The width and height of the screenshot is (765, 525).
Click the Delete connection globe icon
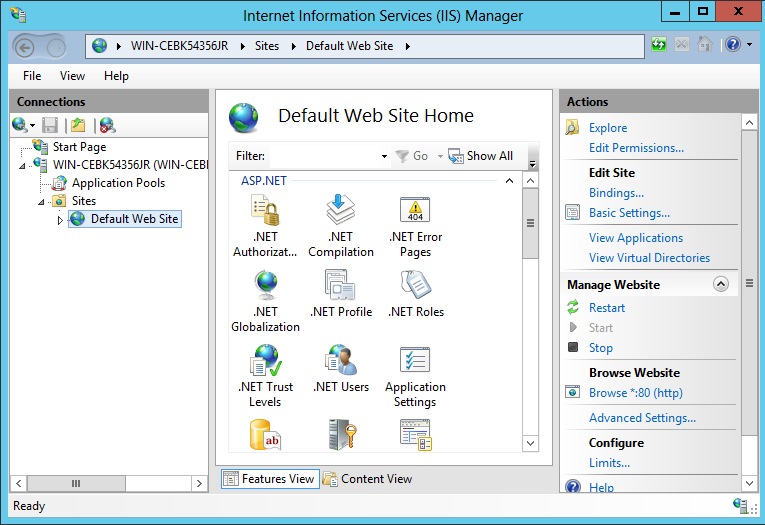(x=107, y=125)
